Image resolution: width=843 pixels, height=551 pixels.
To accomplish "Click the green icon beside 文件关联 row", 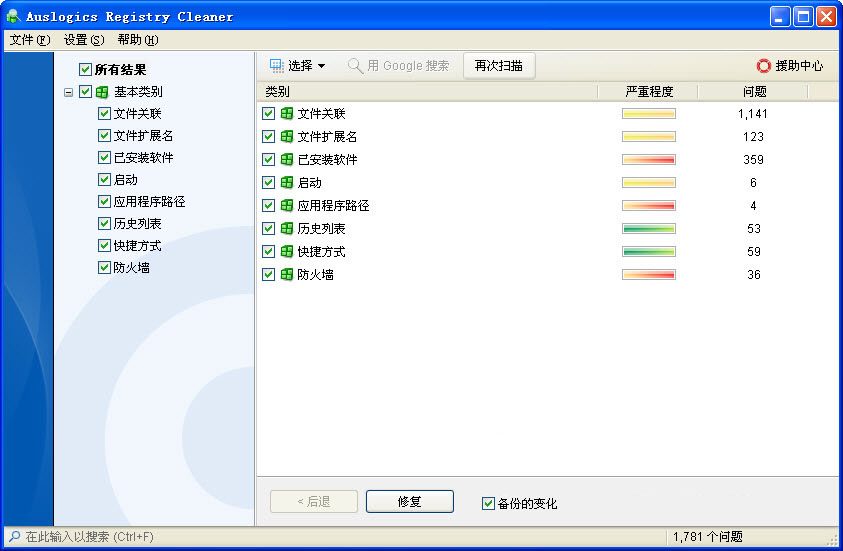I will [287, 114].
